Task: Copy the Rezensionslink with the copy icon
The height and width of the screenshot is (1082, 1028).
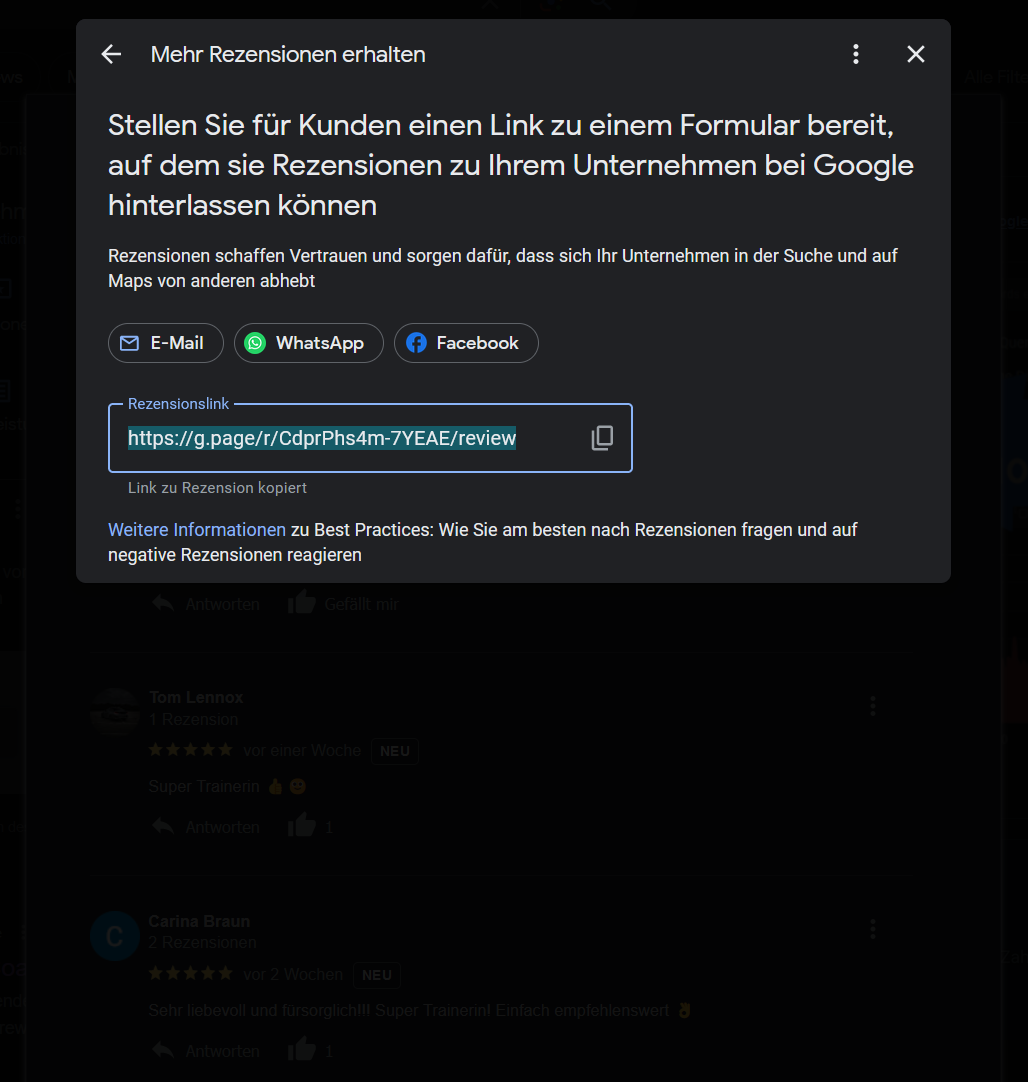Action: [602, 438]
